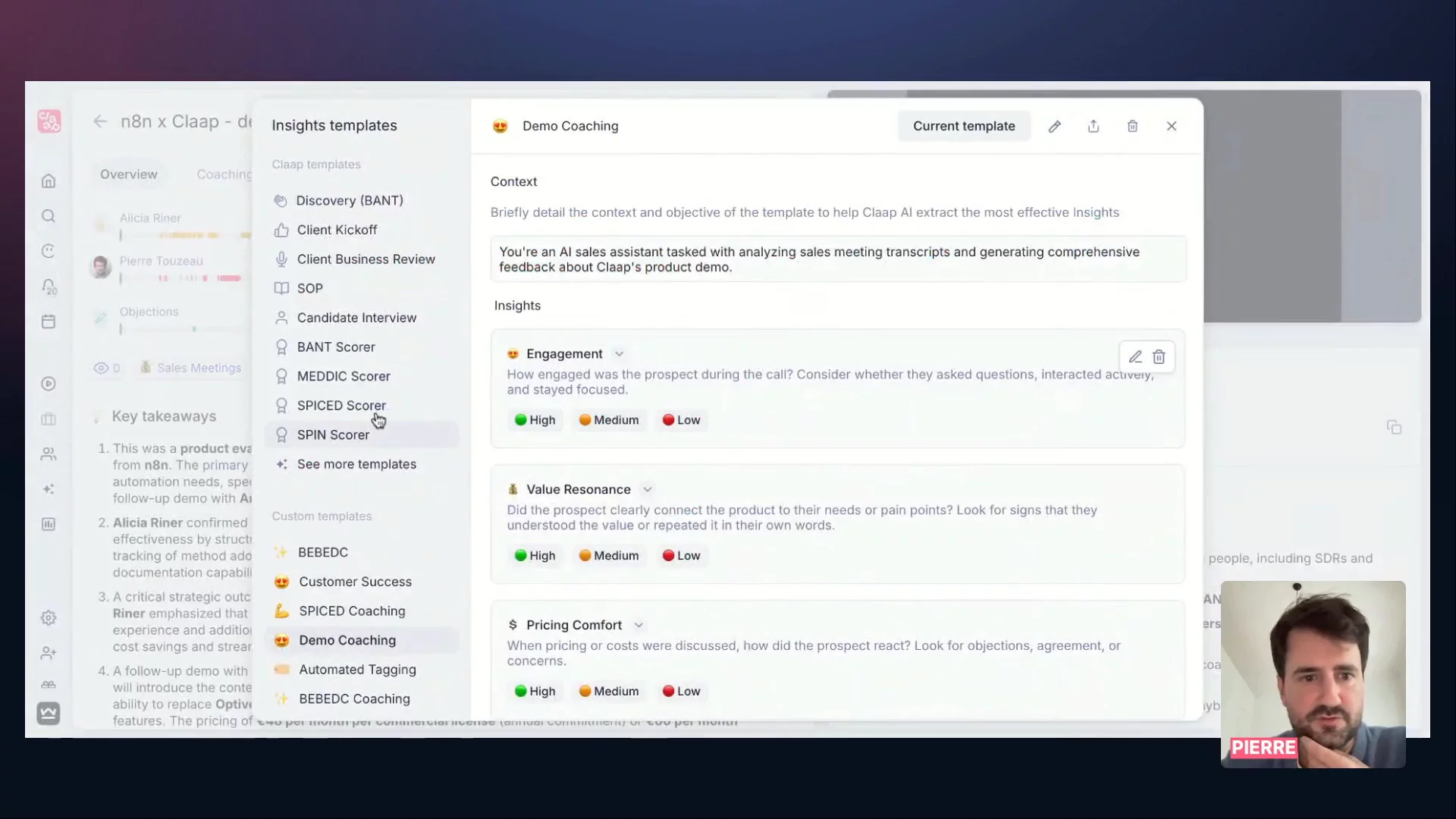Viewport: 1456px width, 819px height.
Task: Expand the Engagement insight chevron
Action: (x=619, y=354)
